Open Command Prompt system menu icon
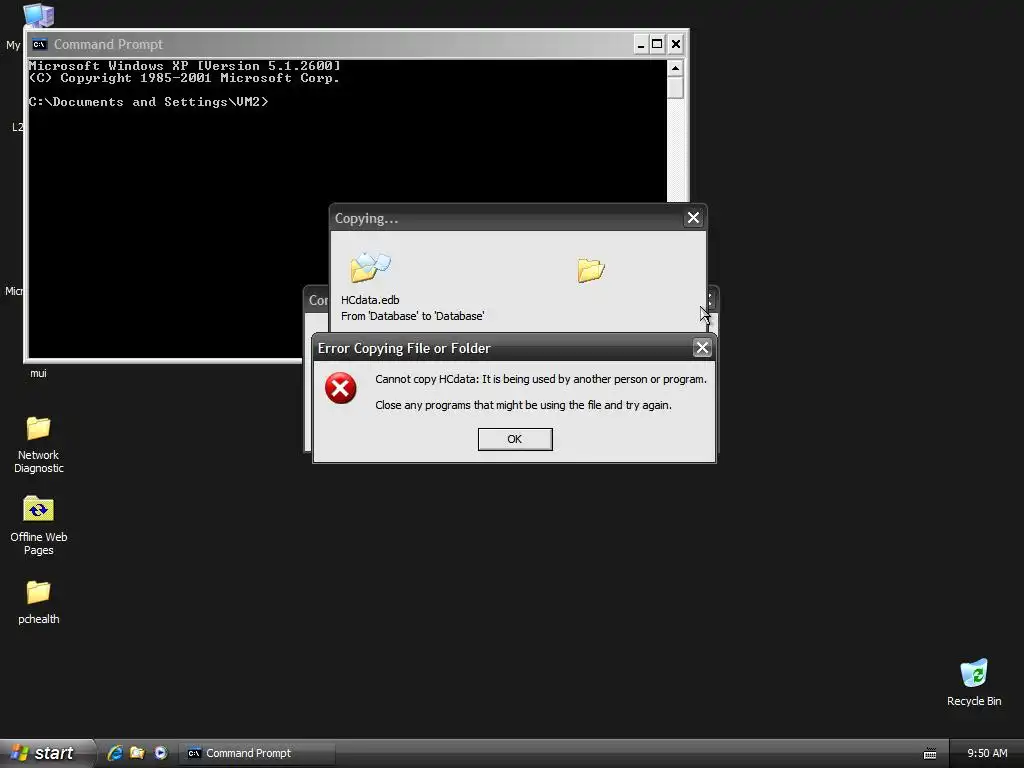Screen dimensions: 1024x768 (39, 44)
